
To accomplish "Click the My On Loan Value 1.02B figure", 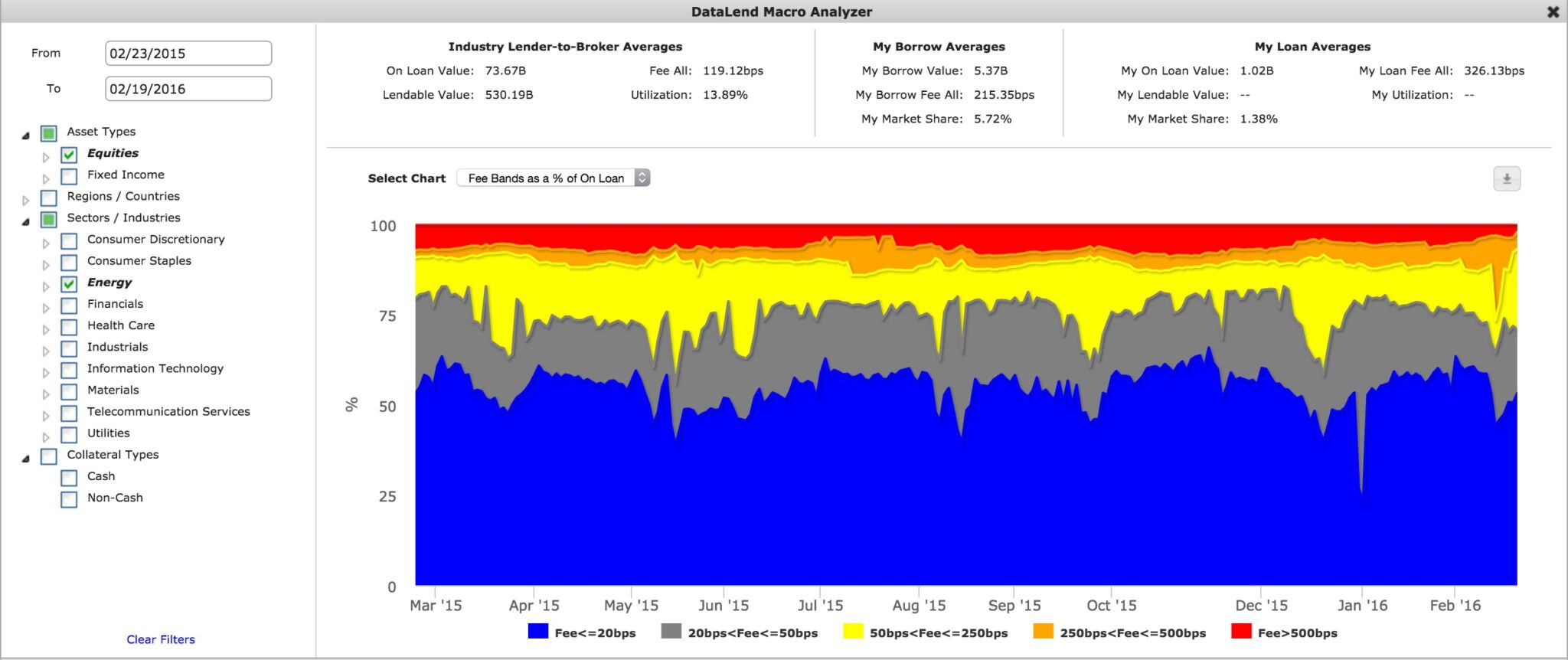I will click(x=1256, y=70).
